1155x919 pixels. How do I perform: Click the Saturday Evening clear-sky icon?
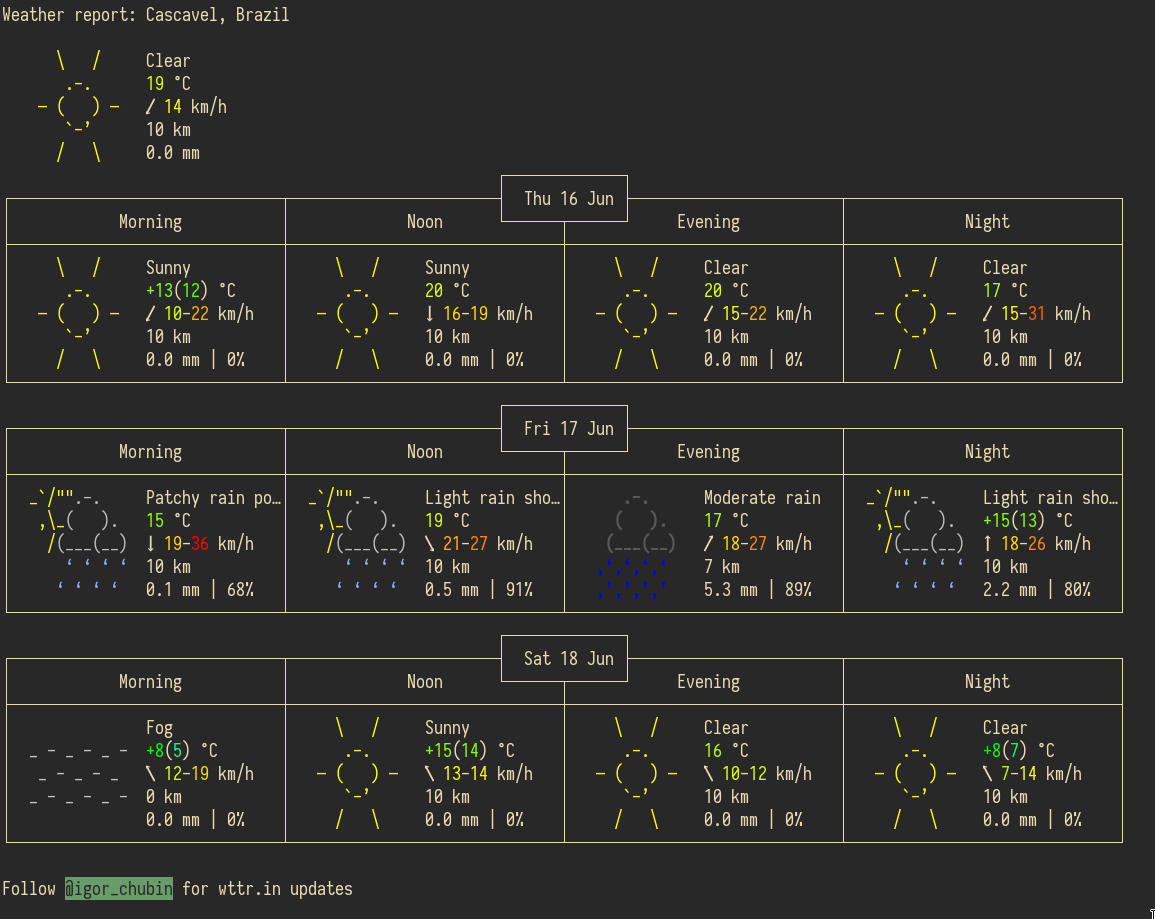click(636, 774)
